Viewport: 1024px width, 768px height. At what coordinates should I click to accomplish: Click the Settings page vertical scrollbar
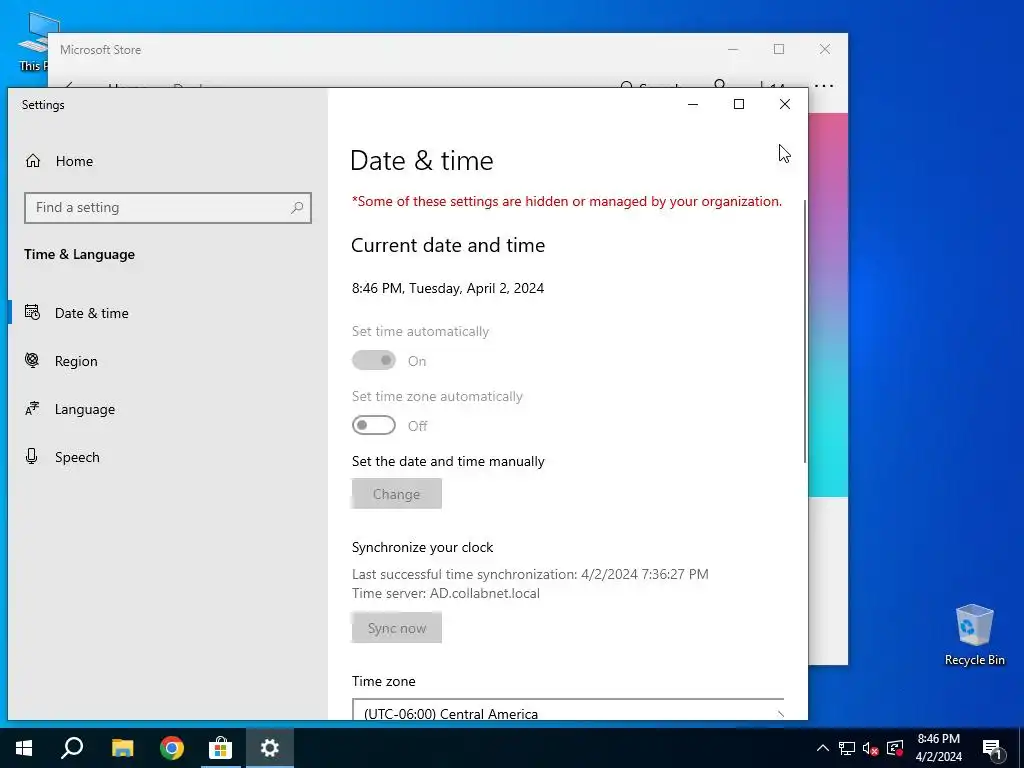pos(805,332)
